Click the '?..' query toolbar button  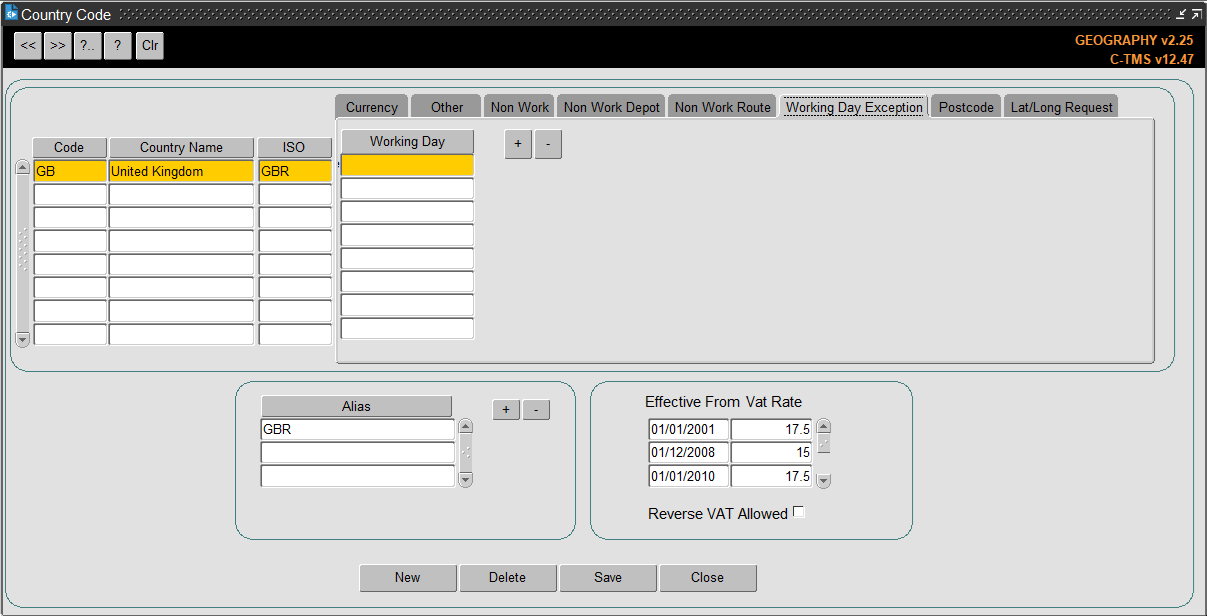click(x=88, y=46)
